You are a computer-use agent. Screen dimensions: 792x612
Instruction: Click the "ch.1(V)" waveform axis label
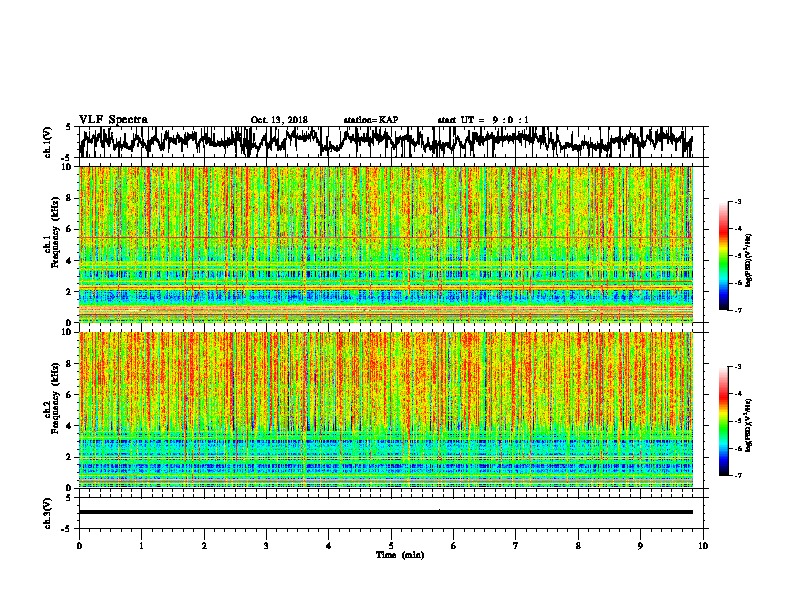pos(48,142)
